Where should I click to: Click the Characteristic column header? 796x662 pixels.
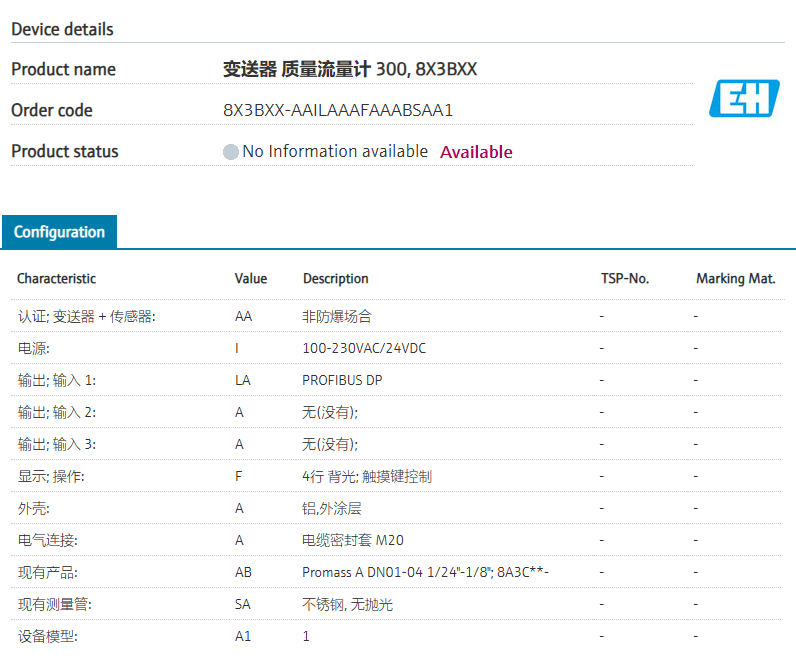coord(57,279)
